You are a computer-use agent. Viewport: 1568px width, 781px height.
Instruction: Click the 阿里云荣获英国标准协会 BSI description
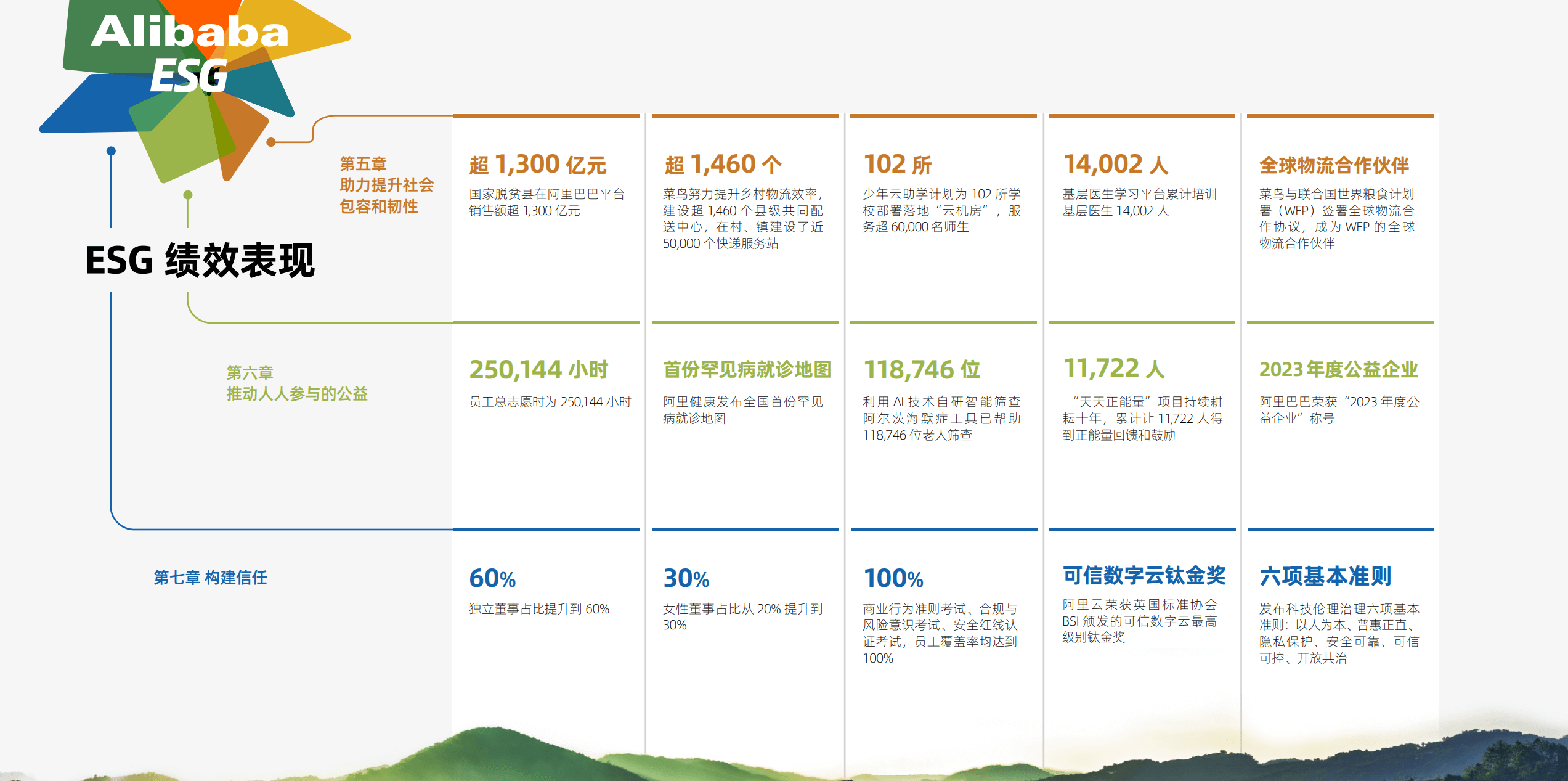pyautogui.click(x=1140, y=621)
